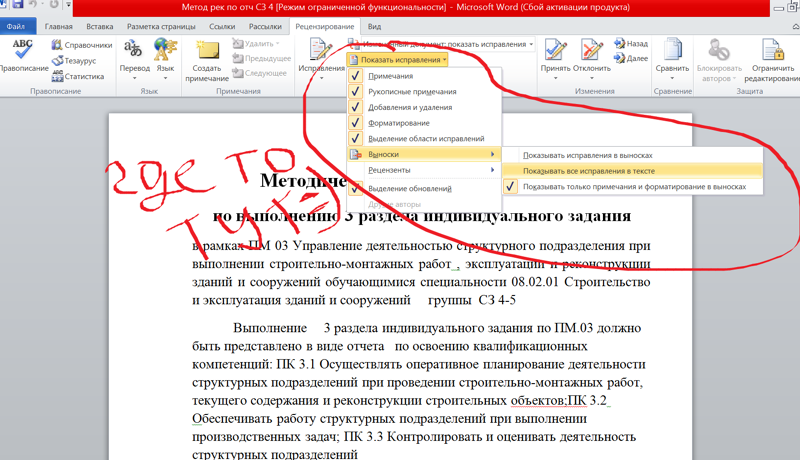Open the Тезаурус thesaurus
This screenshot has width=800, height=460.
74,61
